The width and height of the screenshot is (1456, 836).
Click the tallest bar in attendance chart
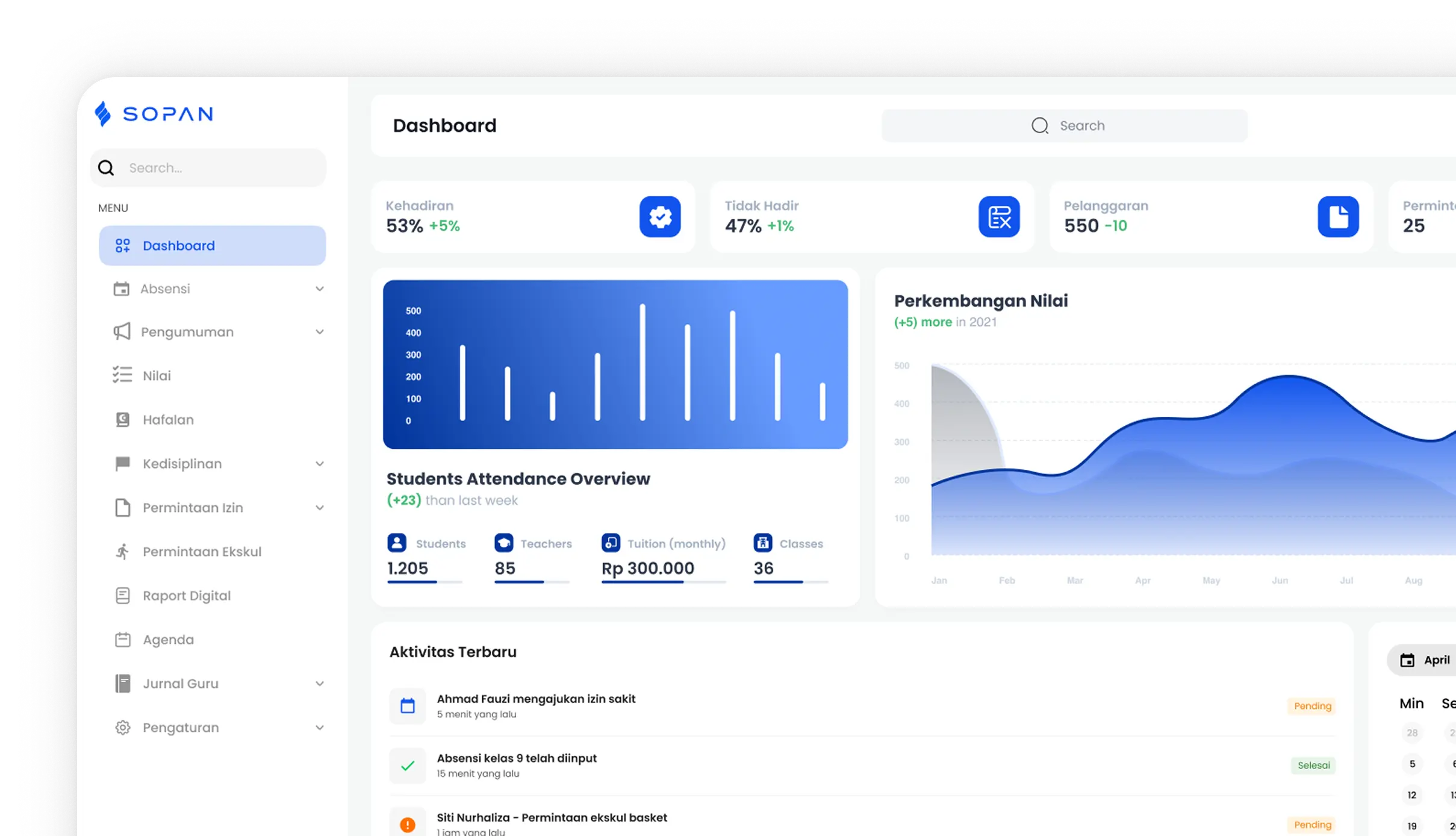point(642,362)
